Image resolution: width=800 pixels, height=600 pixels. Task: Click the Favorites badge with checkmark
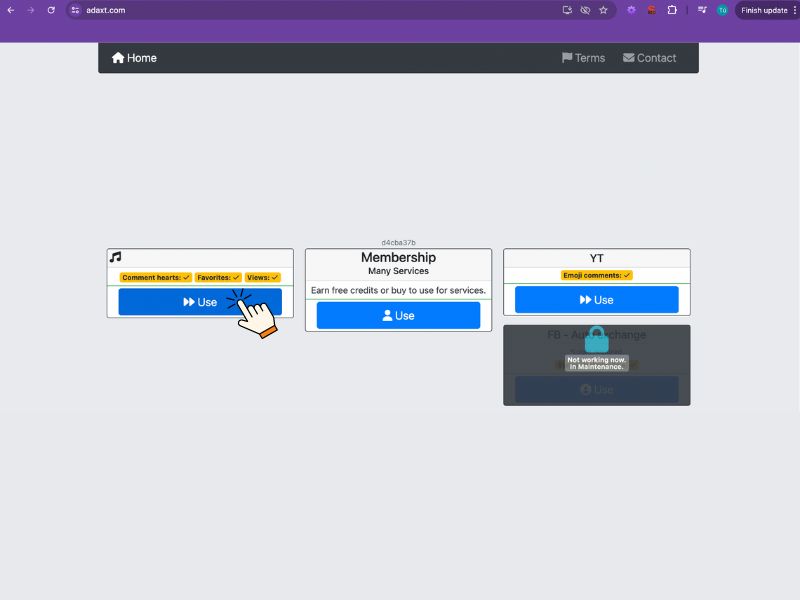click(218, 277)
